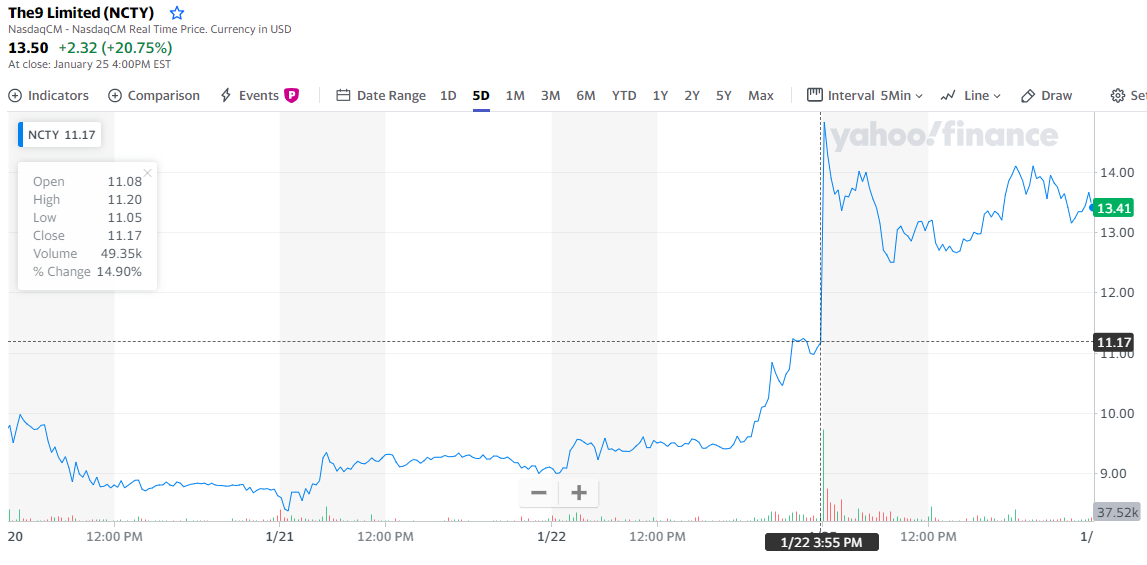This screenshot has height=565, width=1147.
Task: Expand the Interval 5Min dropdown
Action: 875,96
